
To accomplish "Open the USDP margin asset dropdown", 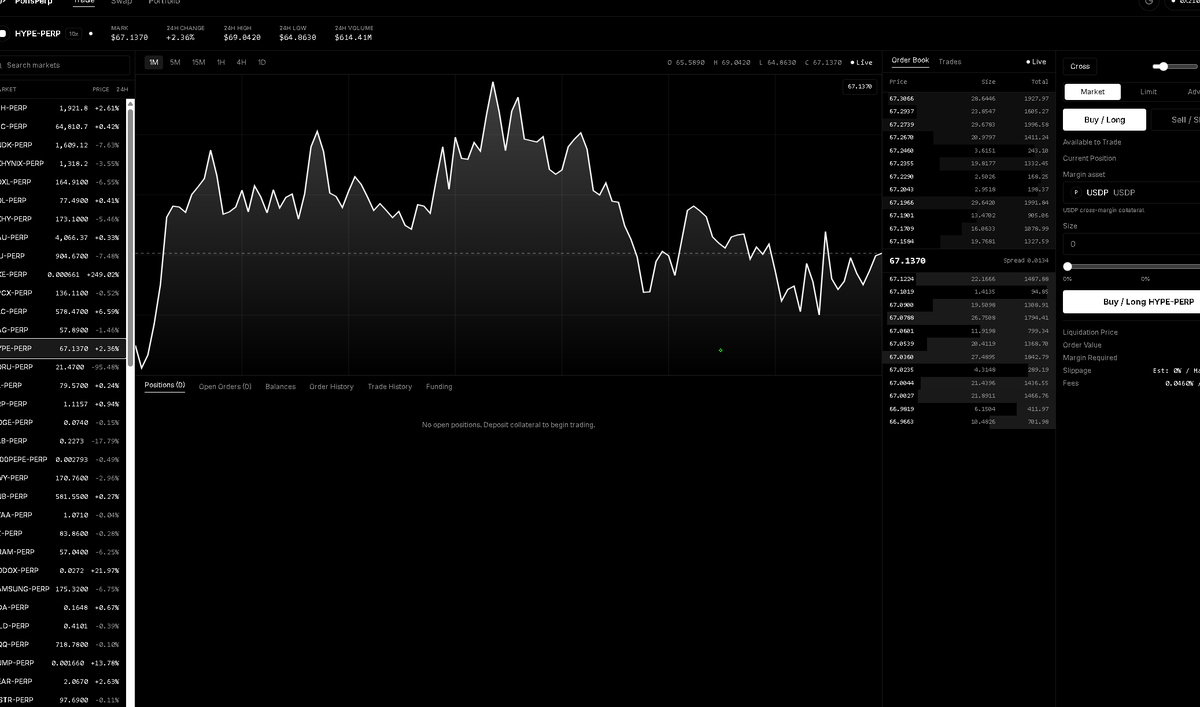I will [1132, 192].
